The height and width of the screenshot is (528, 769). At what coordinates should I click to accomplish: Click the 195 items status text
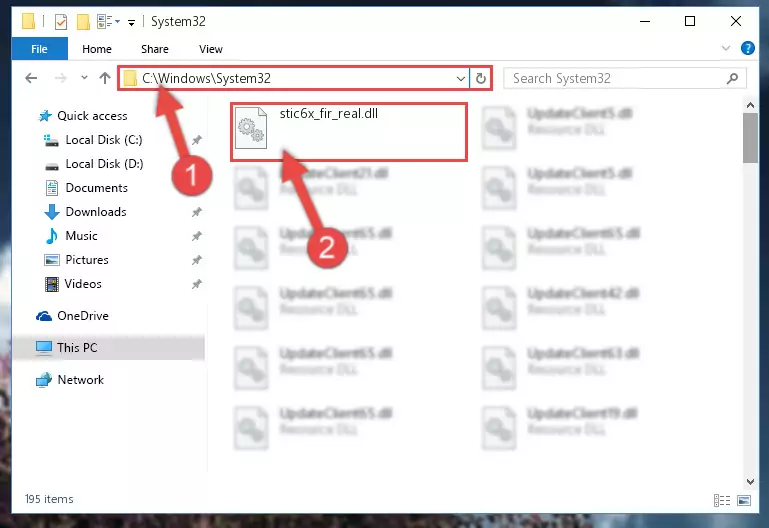point(49,499)
